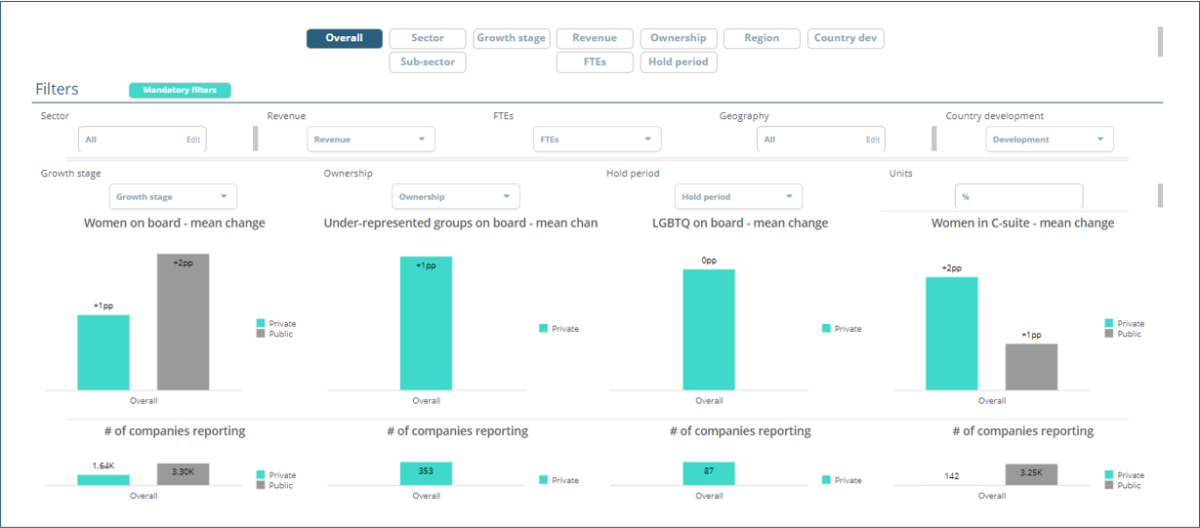Click the gray Public bar for Women on board
This screenshot has height=528, width=1200.
[183, 322]
